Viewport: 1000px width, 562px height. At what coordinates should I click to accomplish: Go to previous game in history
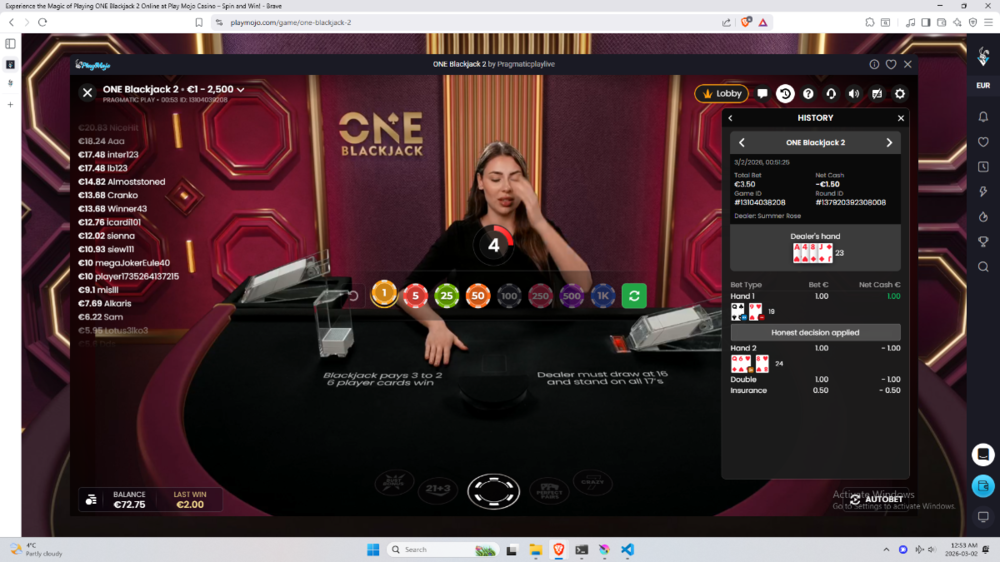pos(741,143)
